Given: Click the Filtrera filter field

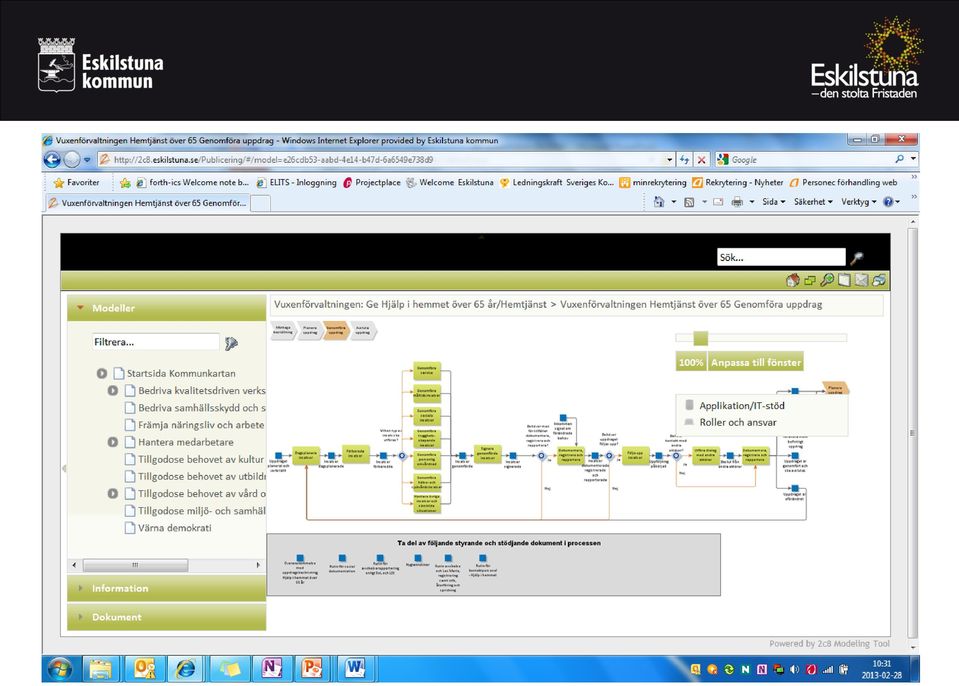Looking at the screenshot, I should [155, 342].
